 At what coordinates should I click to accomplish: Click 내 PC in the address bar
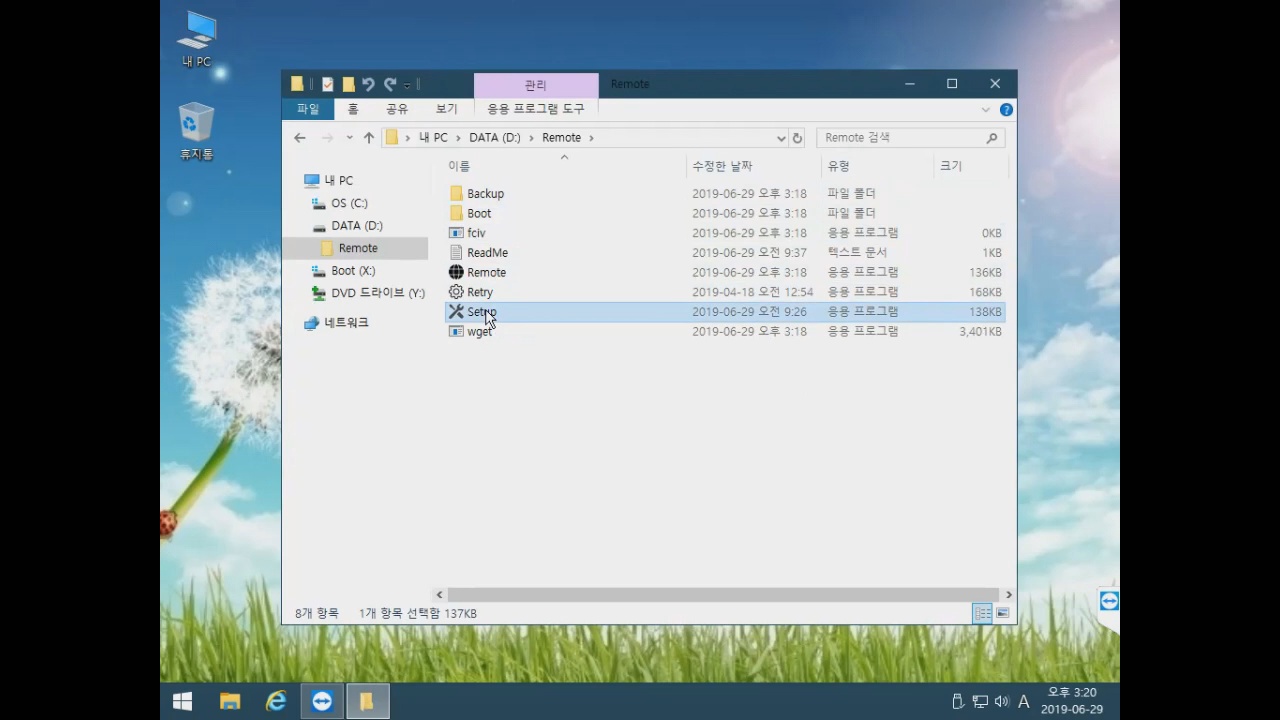click(433, 138)
